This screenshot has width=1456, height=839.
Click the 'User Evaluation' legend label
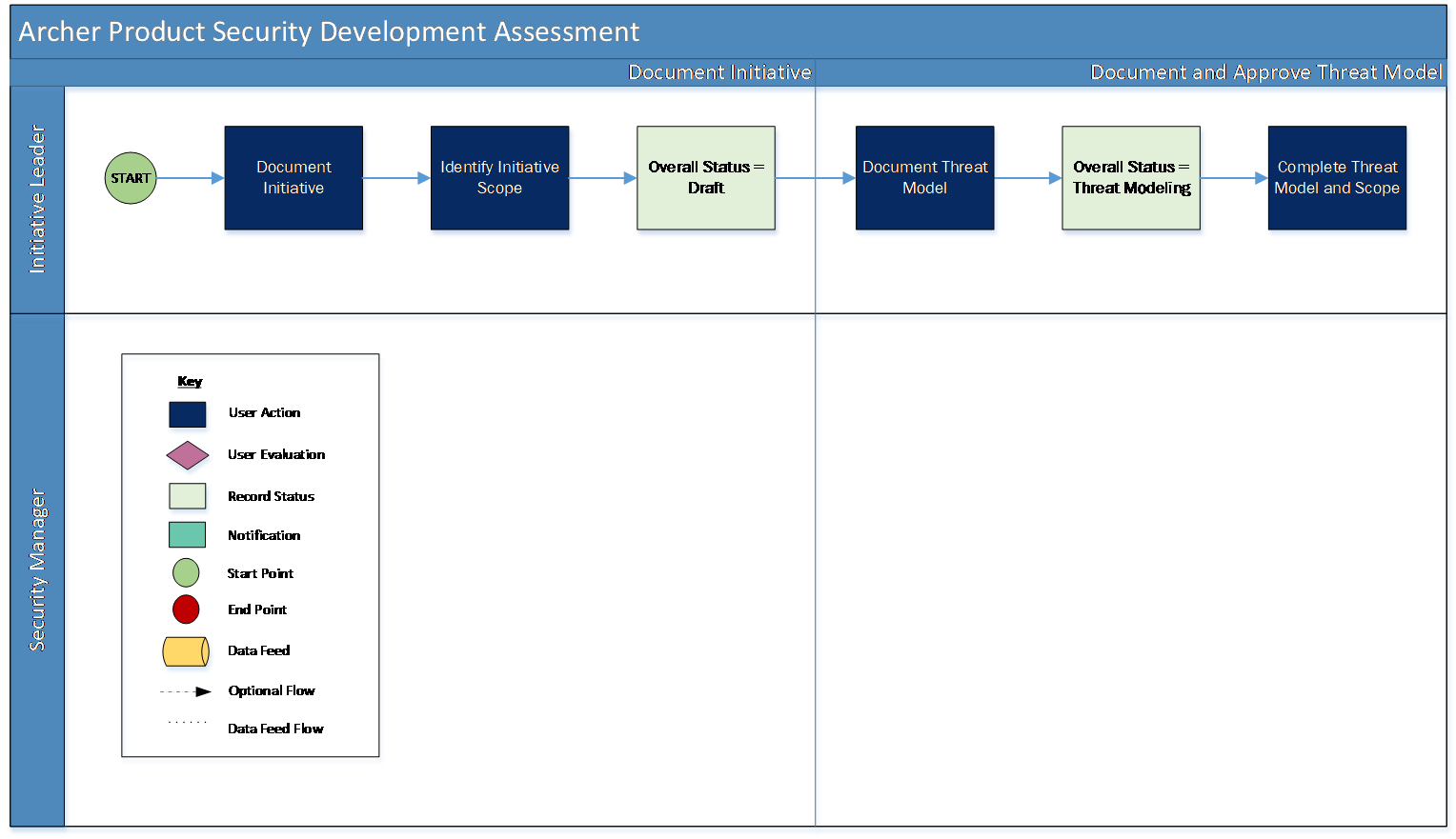(x=276, y=454)
